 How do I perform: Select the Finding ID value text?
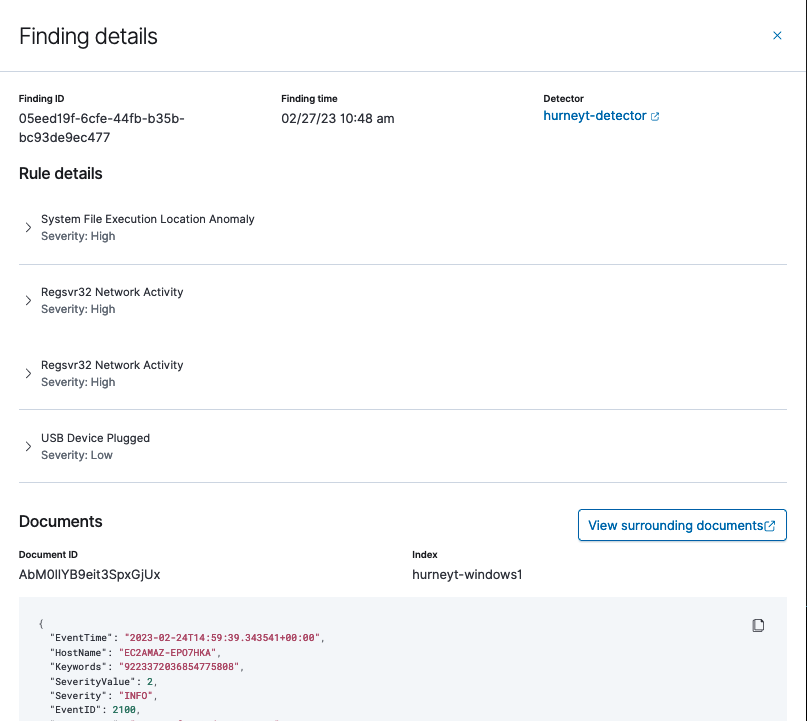[x=101, y=128]
